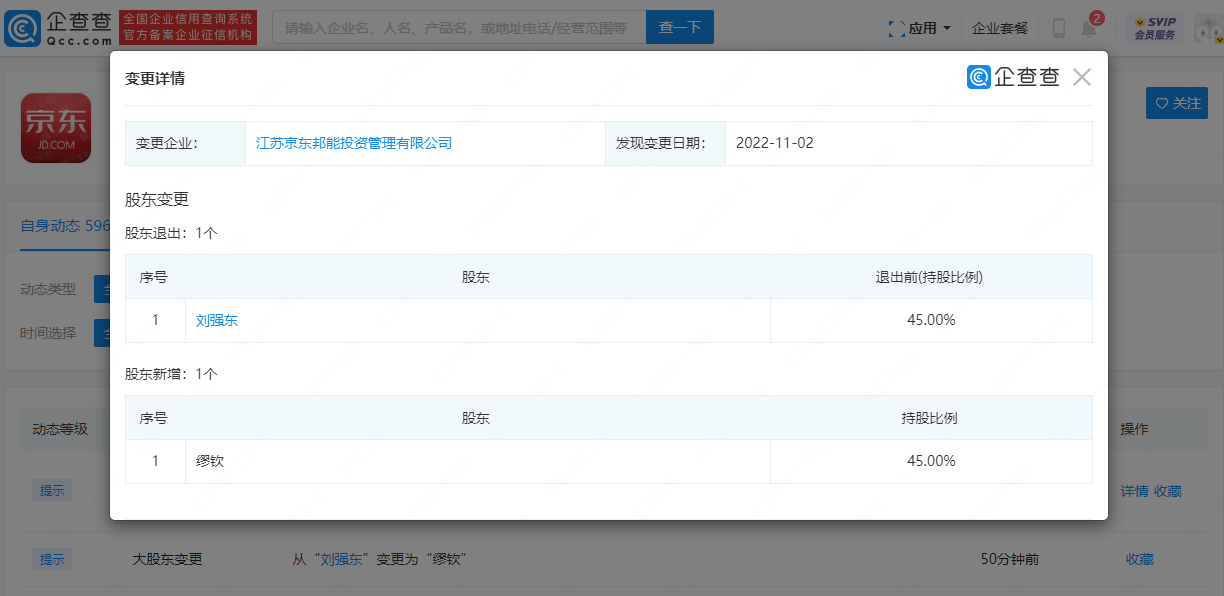The width and height of the screenshot is (1224, 596).
Task: Click the 企查查 logo inside the dialog
Action: pos(1013,78)
